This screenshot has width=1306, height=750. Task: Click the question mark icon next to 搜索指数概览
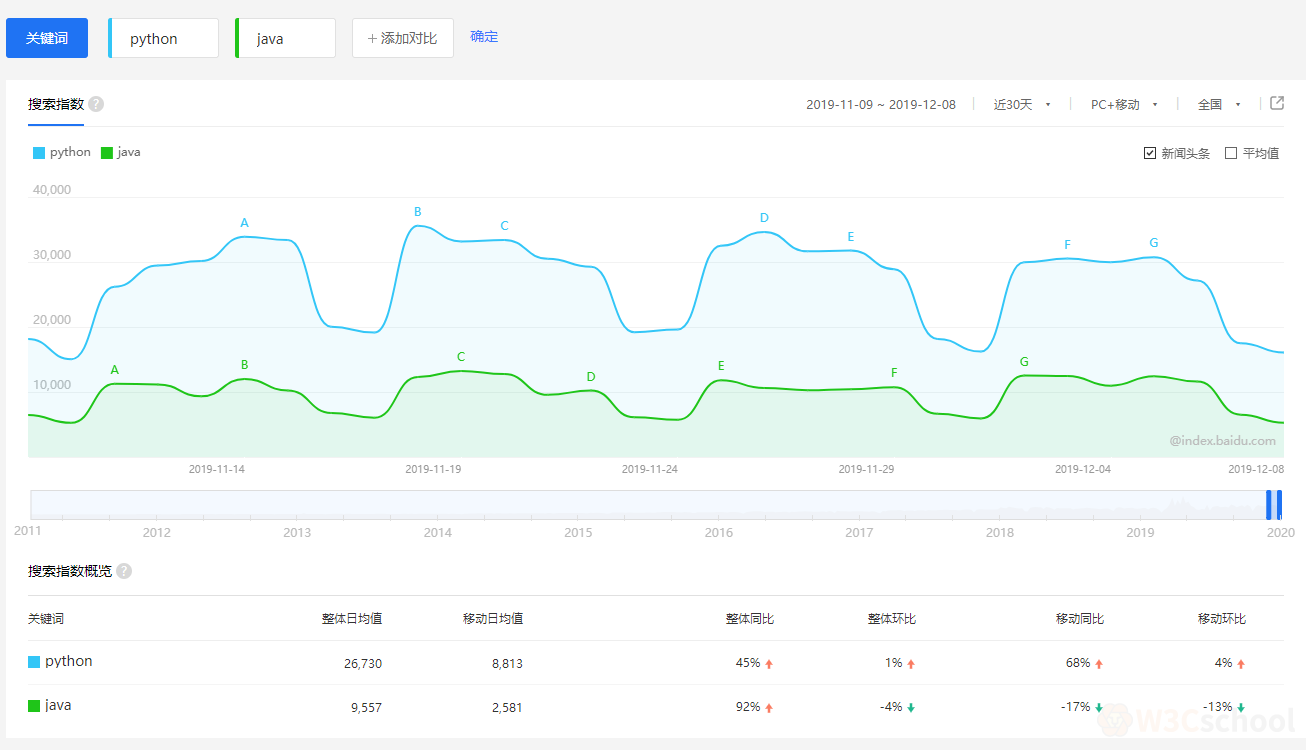(123, 571)
